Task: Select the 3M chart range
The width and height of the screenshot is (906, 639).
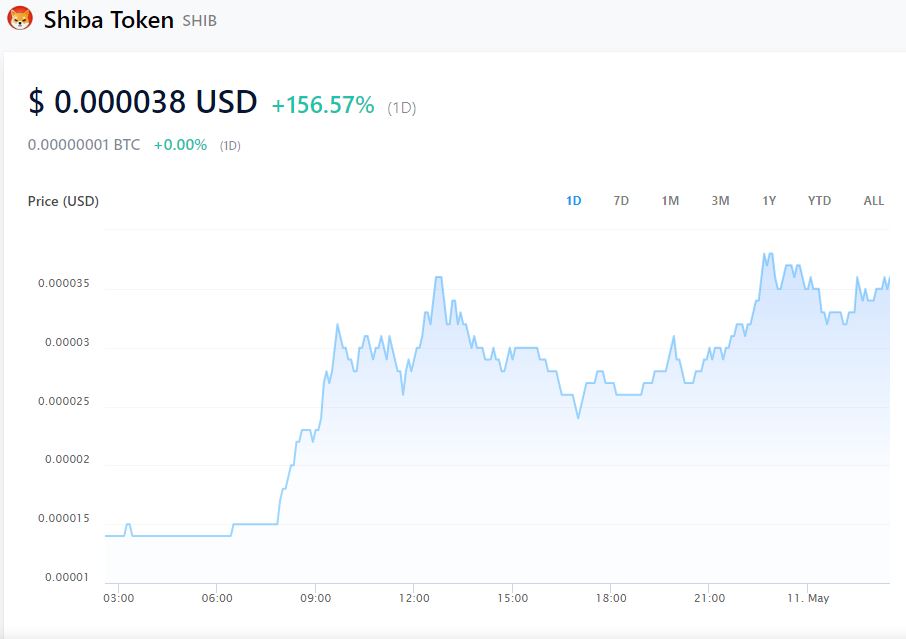Action: coord(720,201)
